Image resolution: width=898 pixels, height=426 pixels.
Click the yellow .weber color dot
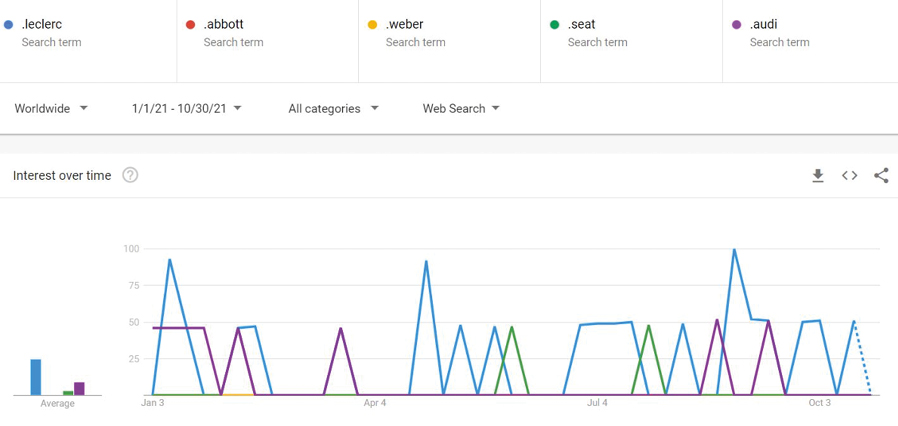click(372, 25)
